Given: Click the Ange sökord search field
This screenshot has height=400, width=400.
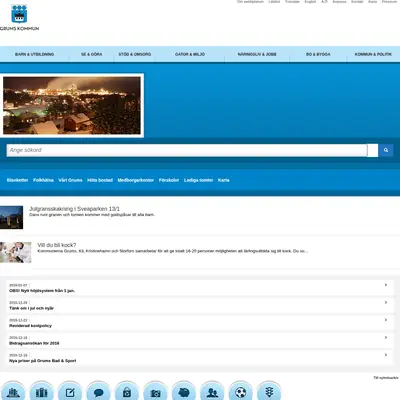Looking at the screenshot, I should click(x=187, y=150).
